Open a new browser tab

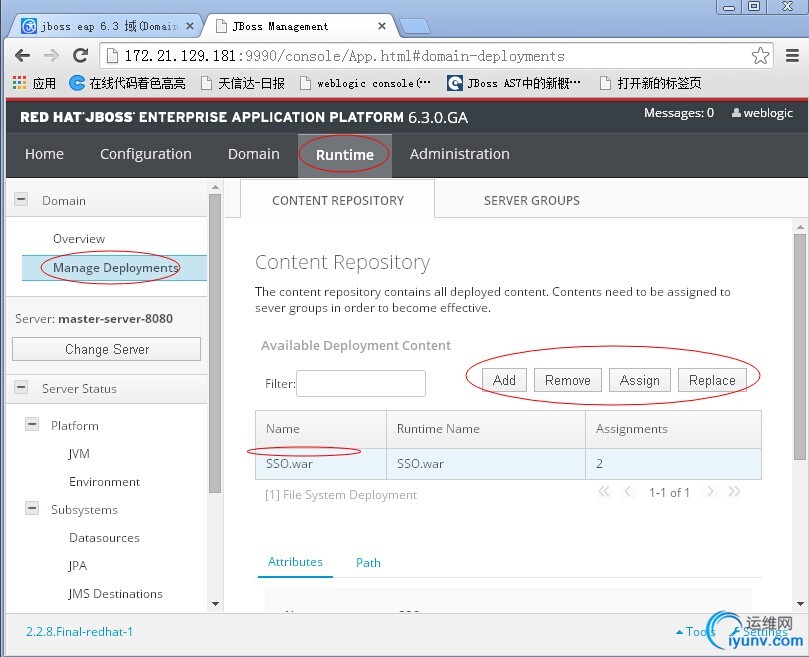click(x=415, y=26)
